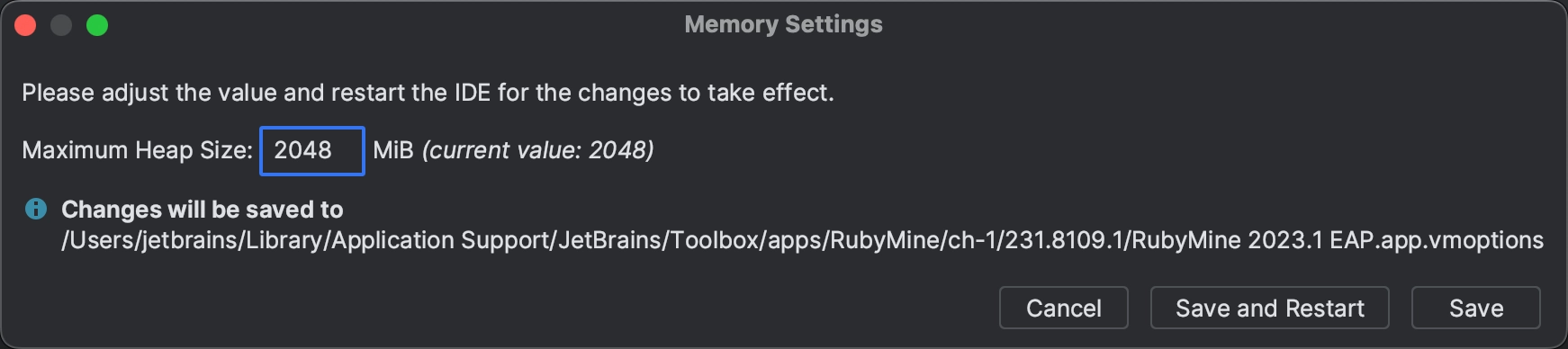
Task: Close the Memory Settings dialog with red button
Action: (25, 25)
